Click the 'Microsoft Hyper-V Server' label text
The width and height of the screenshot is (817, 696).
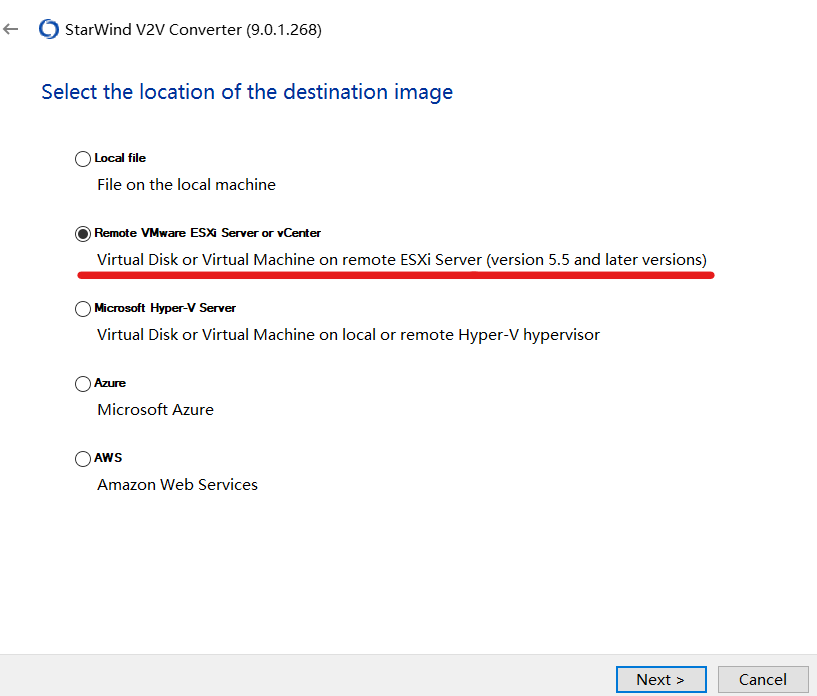[x=165, y=308]
